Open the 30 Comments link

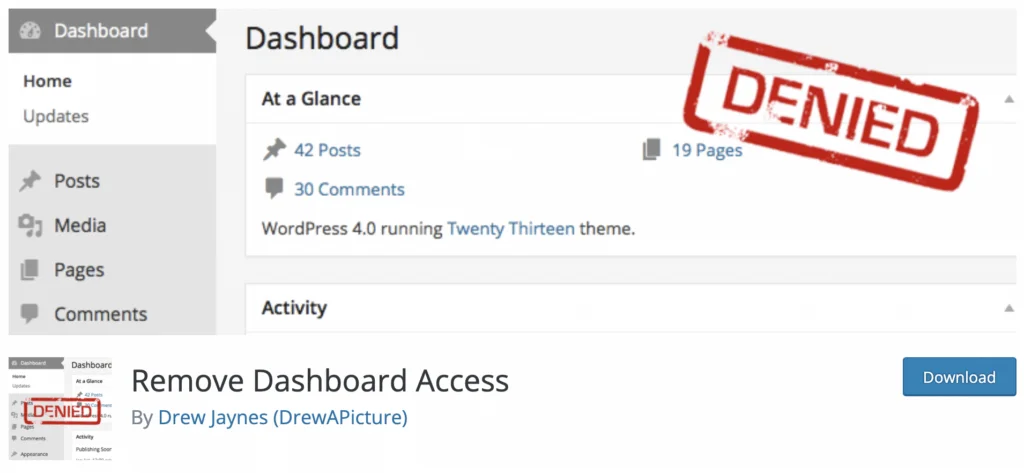tap(349, 189)
